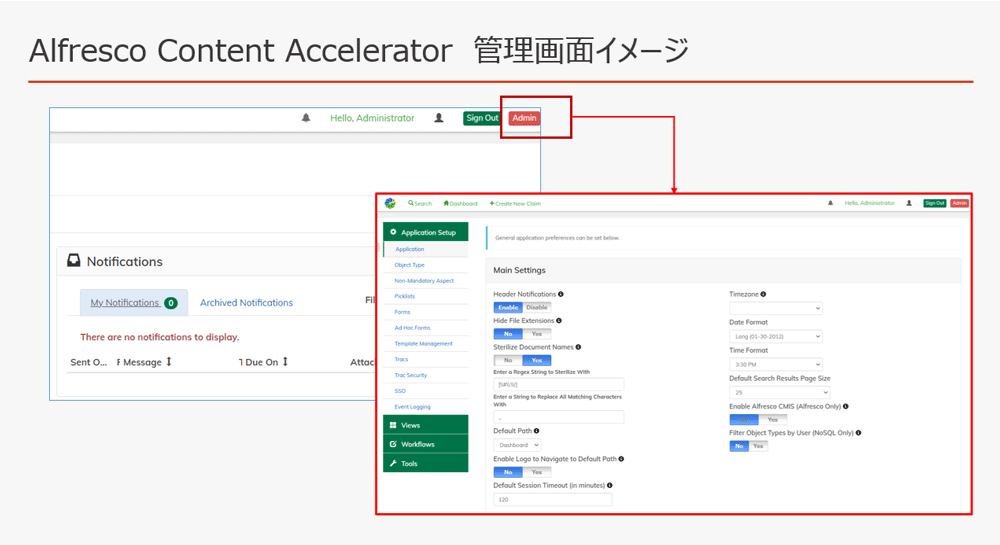
Task: Sort notifications by Message column arrow
Action: 169,361
